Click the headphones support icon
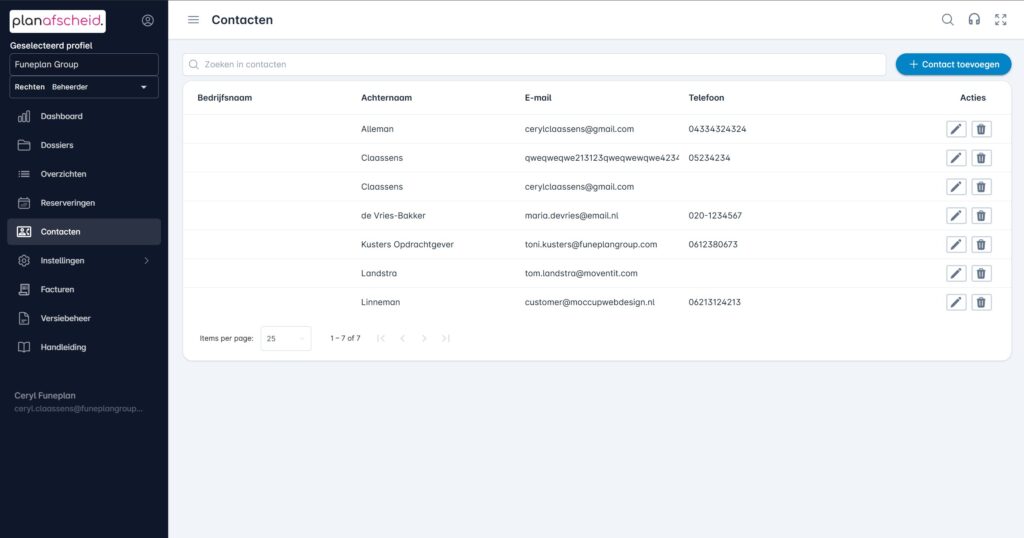The height and width of the screenshot is (538, 1024). tap(974, 20)
